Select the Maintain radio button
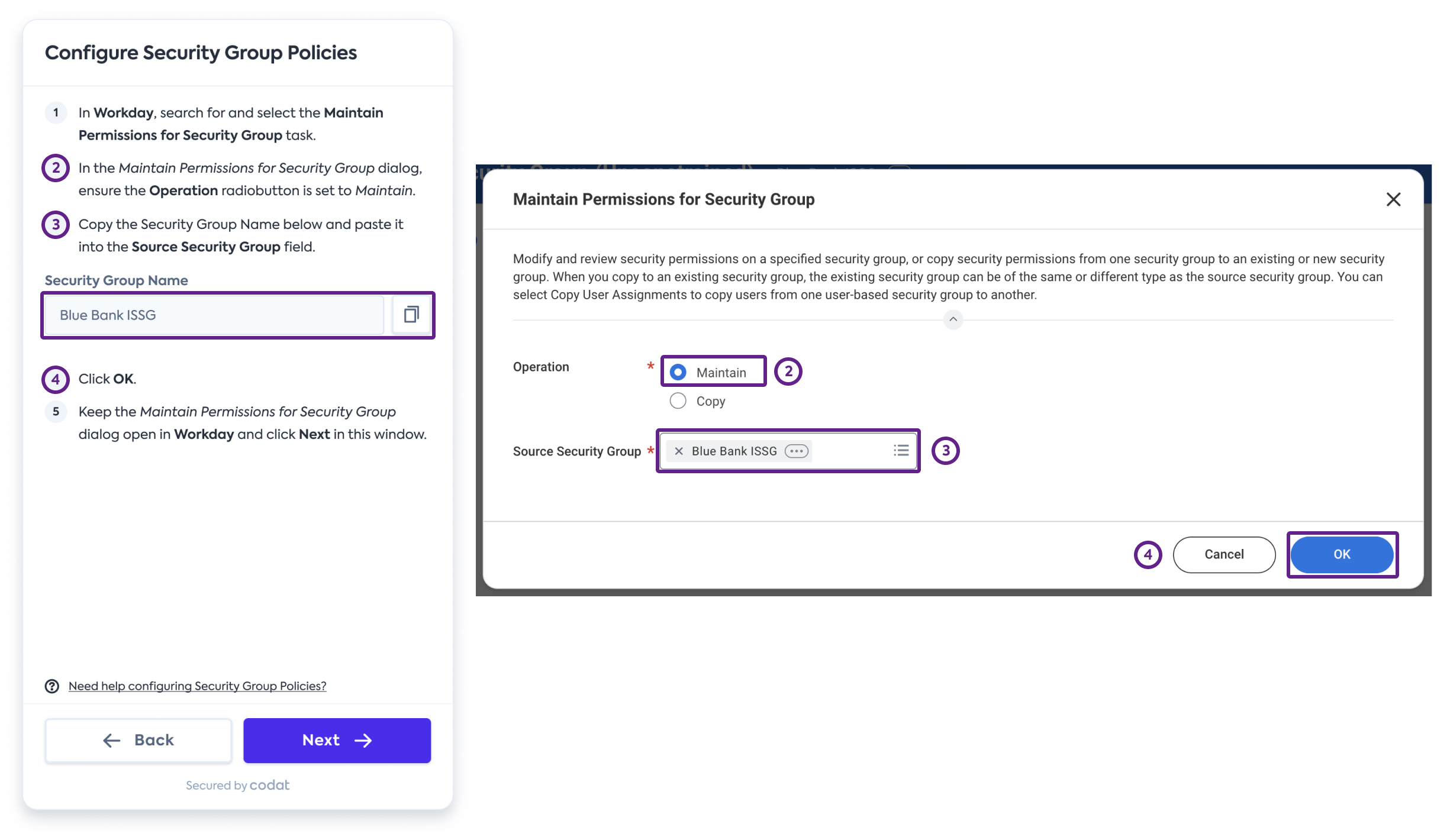This screenshot has height=840, width=1450. [x=677, y=371]
